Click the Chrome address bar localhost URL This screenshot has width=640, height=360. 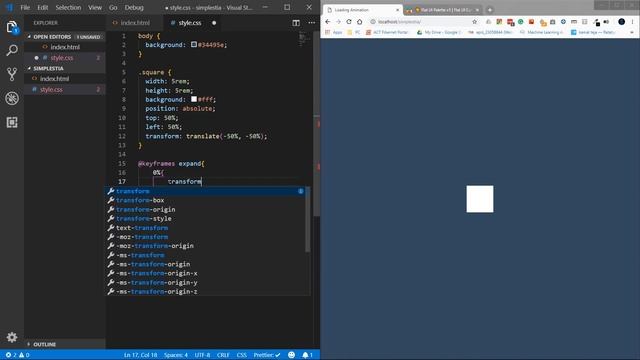point(399,22)
